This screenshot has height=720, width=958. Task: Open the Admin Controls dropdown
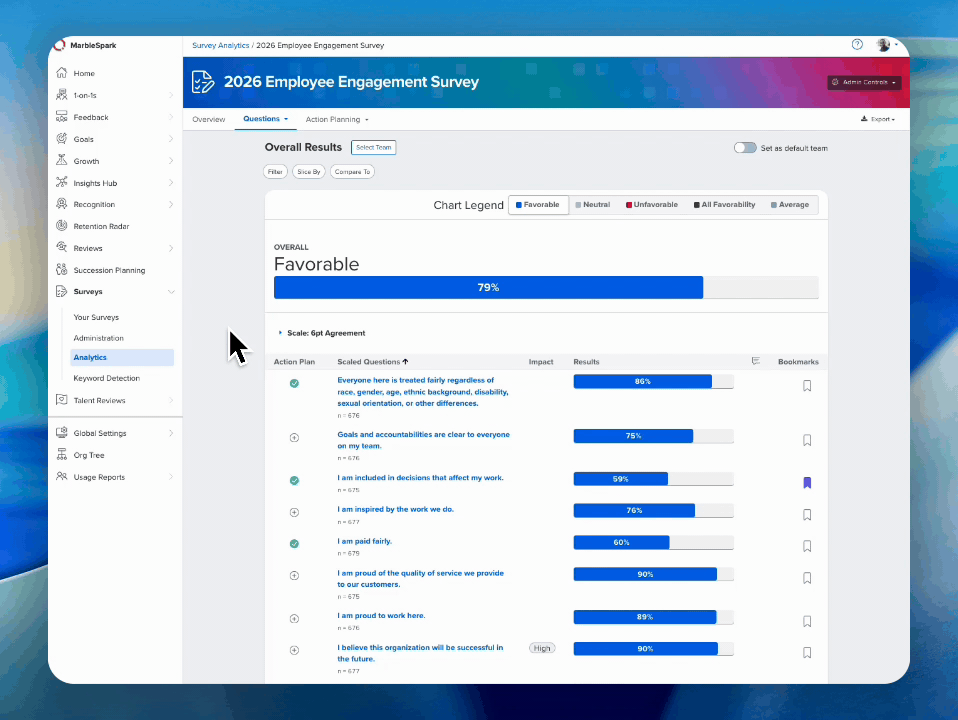click(864, 83)
